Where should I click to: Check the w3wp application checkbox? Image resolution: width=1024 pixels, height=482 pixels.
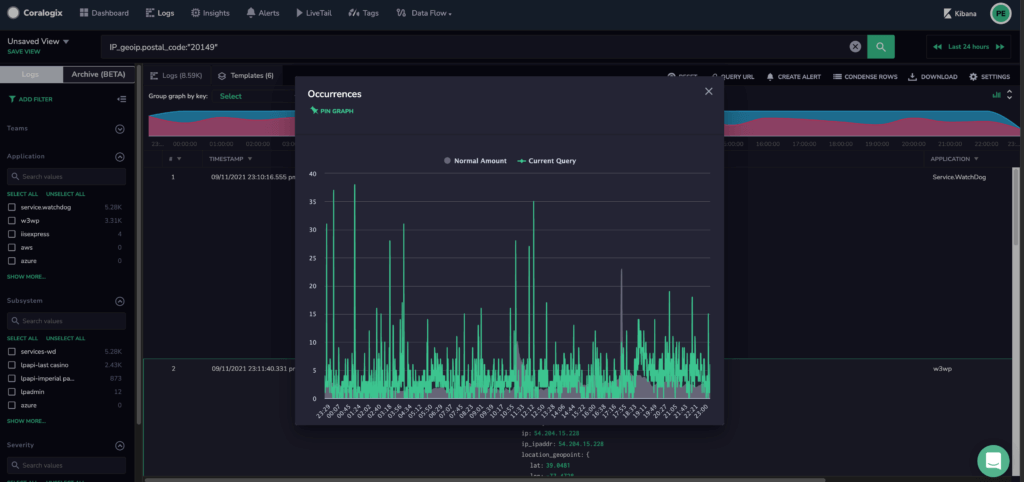[x=12, y=221]
